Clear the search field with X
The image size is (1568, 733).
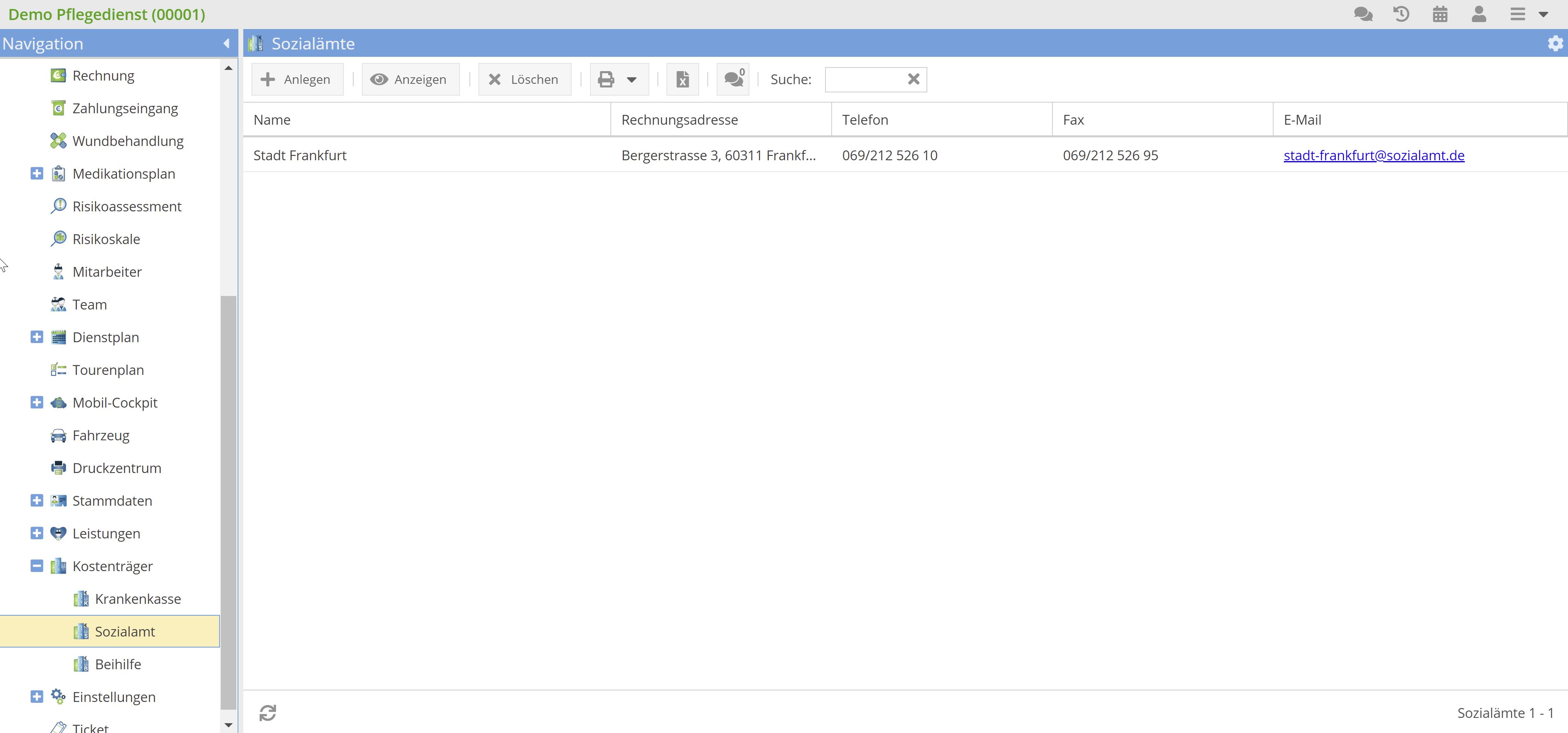click(x=914, y=79)
